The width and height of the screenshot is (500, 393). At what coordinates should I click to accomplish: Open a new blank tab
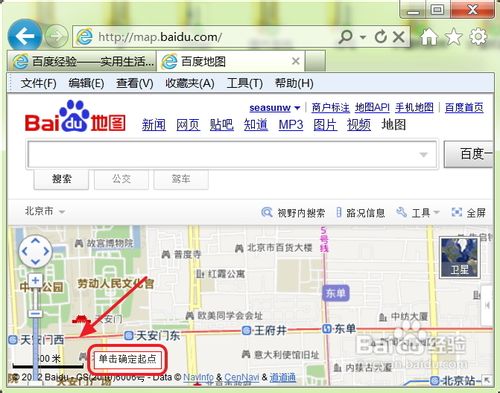315,61
